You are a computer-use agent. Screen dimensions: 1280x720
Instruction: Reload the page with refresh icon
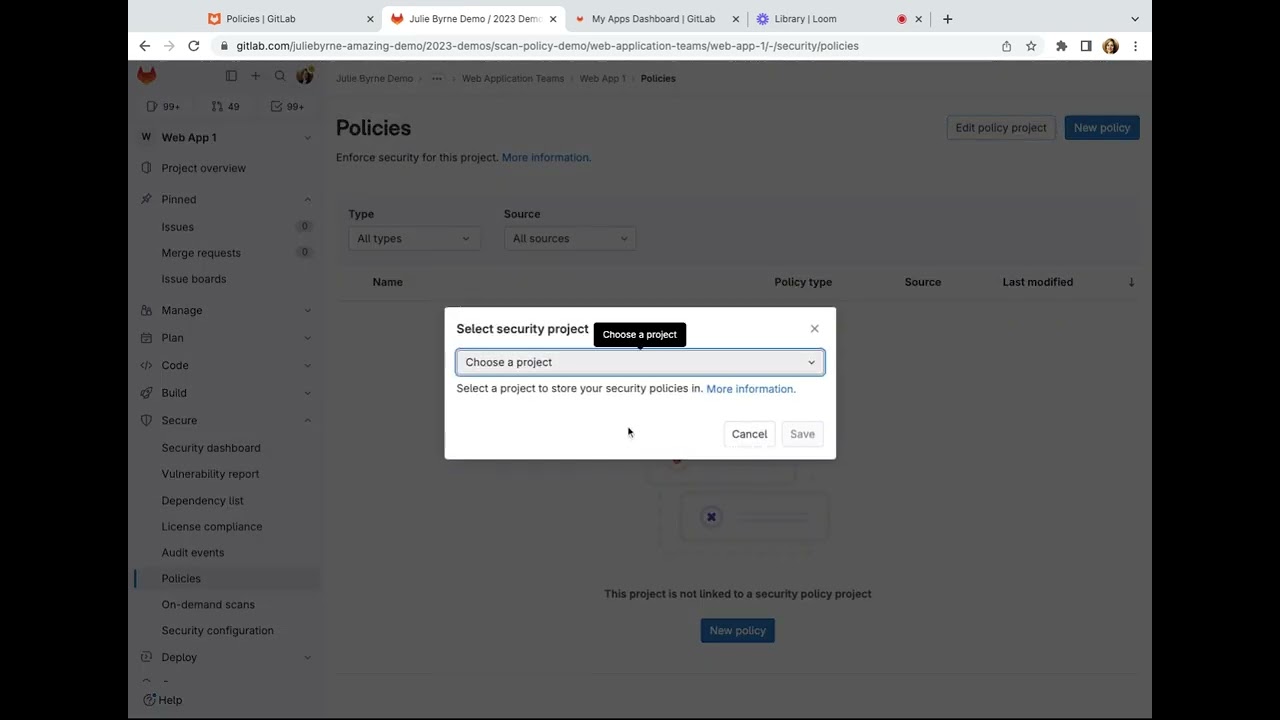[194, 46]
